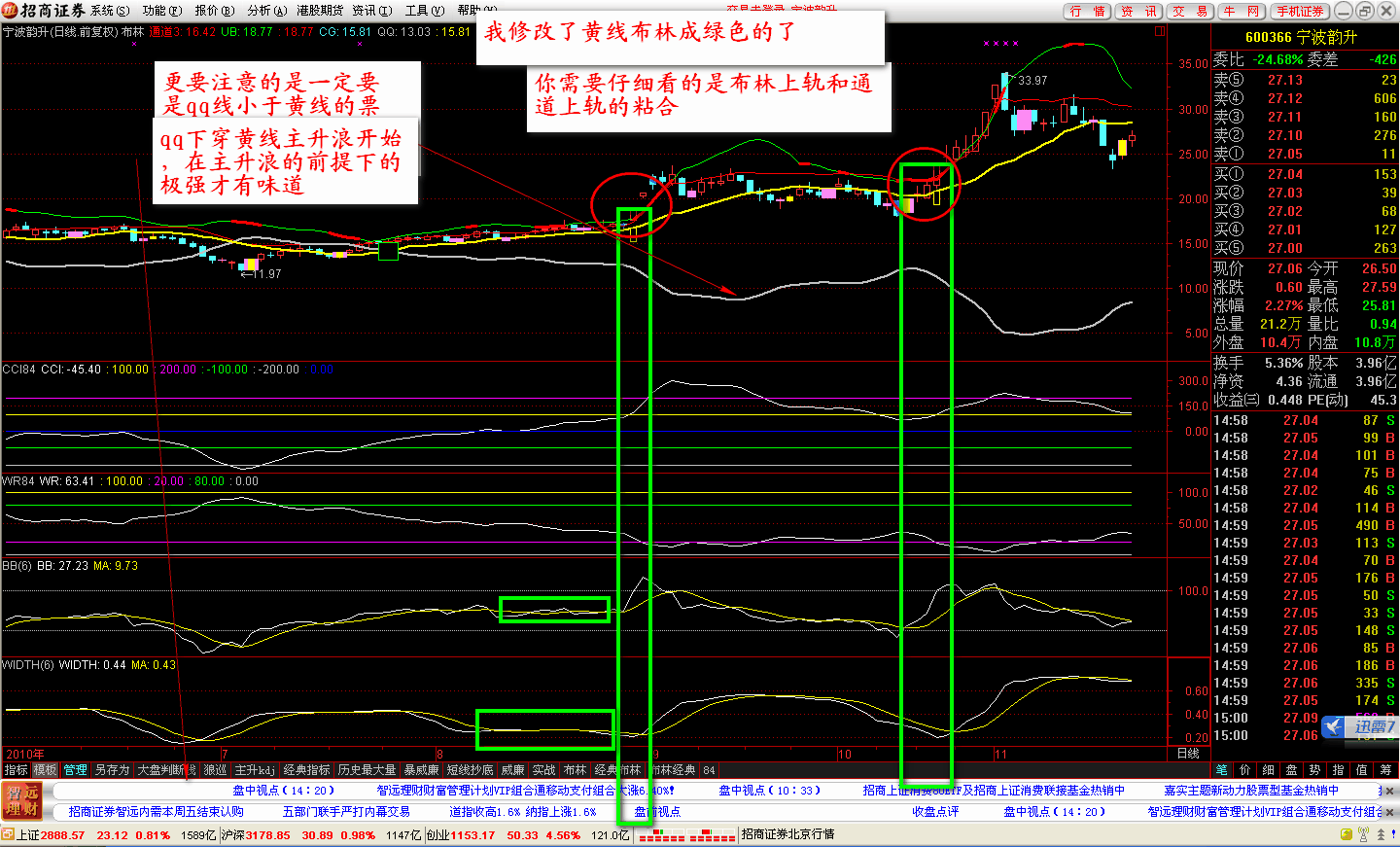The image size is (1400, 847).
Task: Click the 买① price 27.04 row
Action: click(1305, 174)
